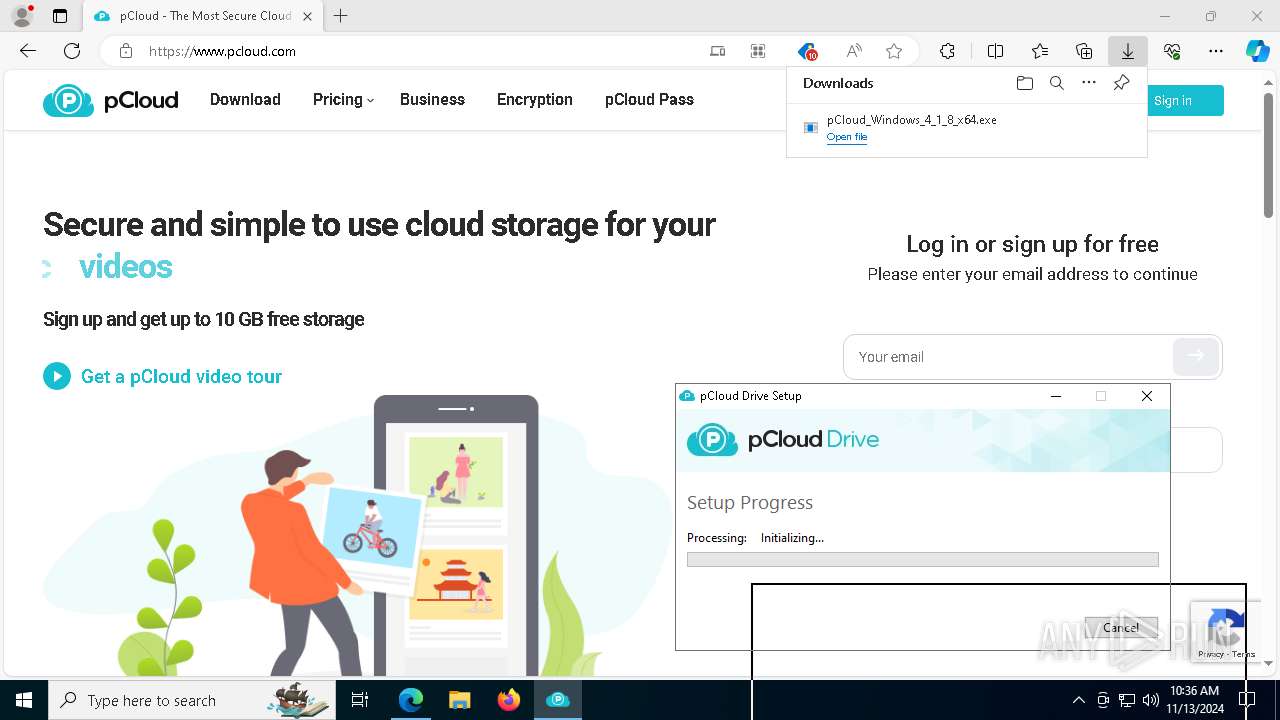Open more options in Downloads panel
The height and width of the screenshot is (720, 1280).
[x=1089, y=83]
